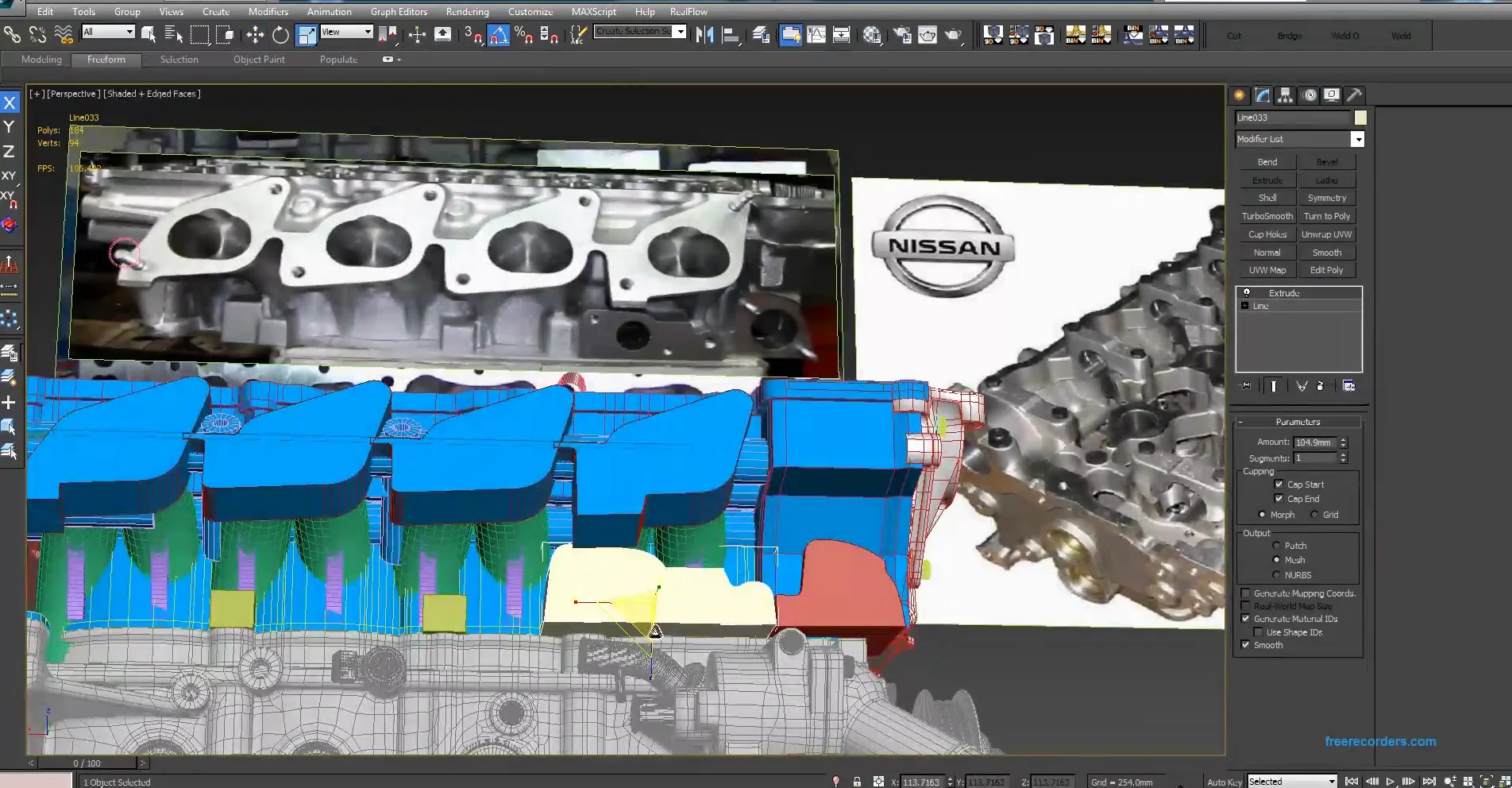Viewport: 1512px width, 788px height.
Task: Click the Unwrap UVW modifier button
Action: click(1326, 234)
